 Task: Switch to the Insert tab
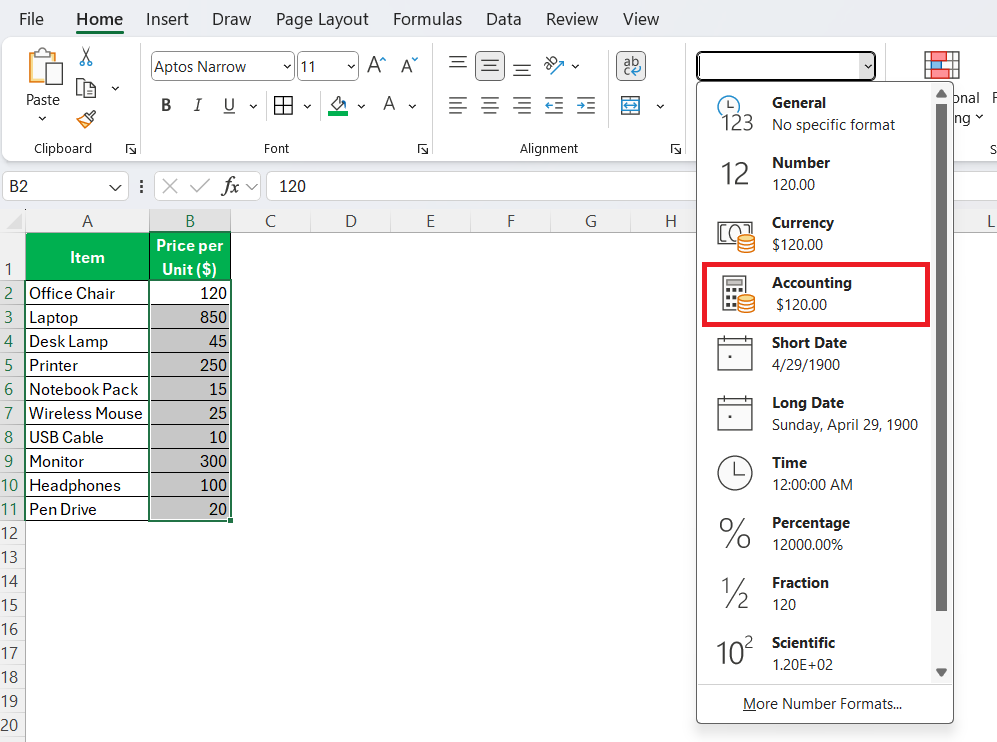tap(167, 20)
